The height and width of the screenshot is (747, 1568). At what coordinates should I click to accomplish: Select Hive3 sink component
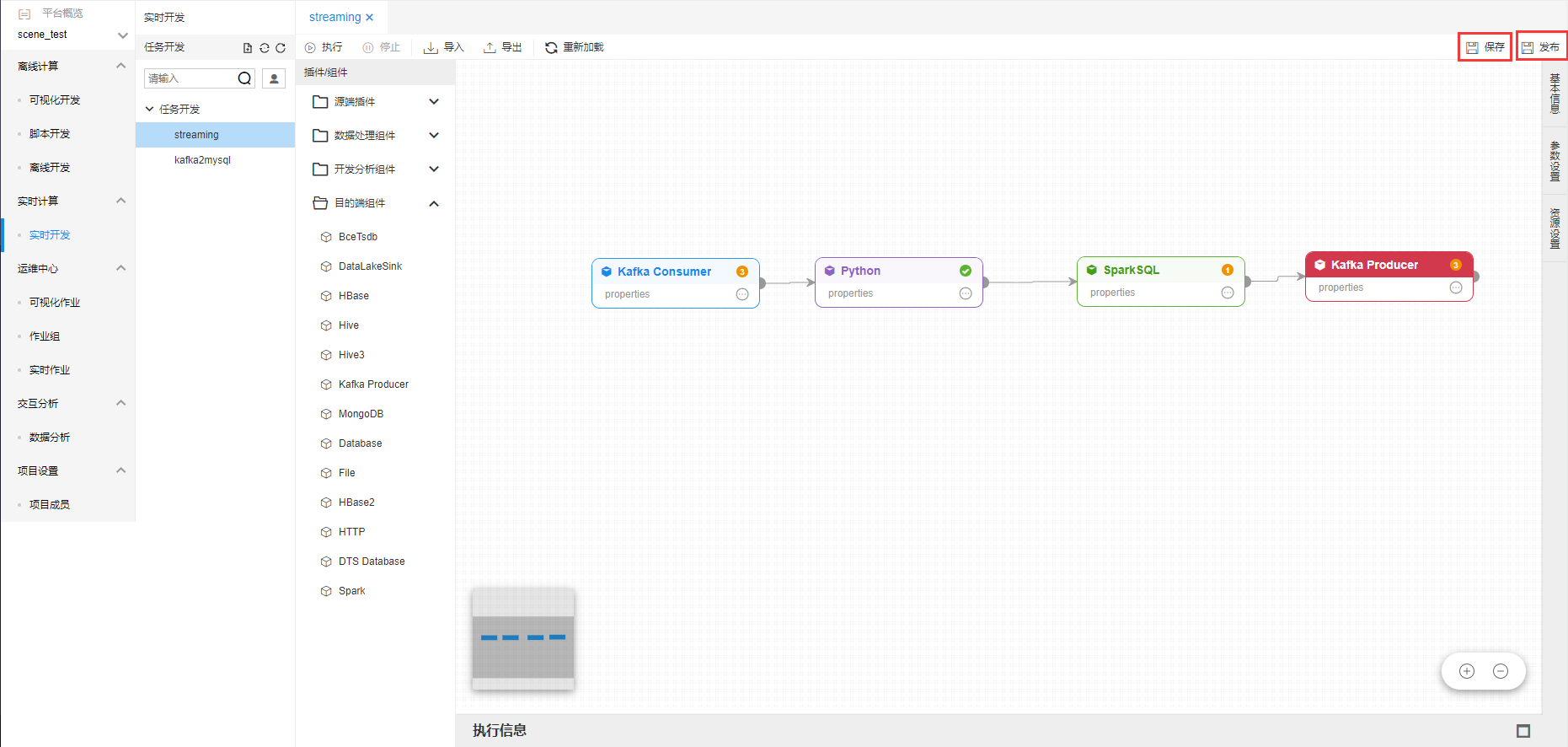(351, 355)
